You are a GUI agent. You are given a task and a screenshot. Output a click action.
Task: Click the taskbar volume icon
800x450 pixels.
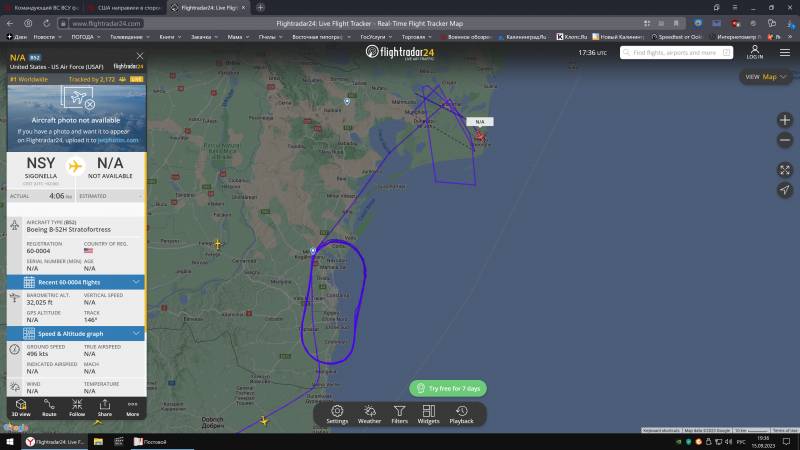click(x=728, y=442)
